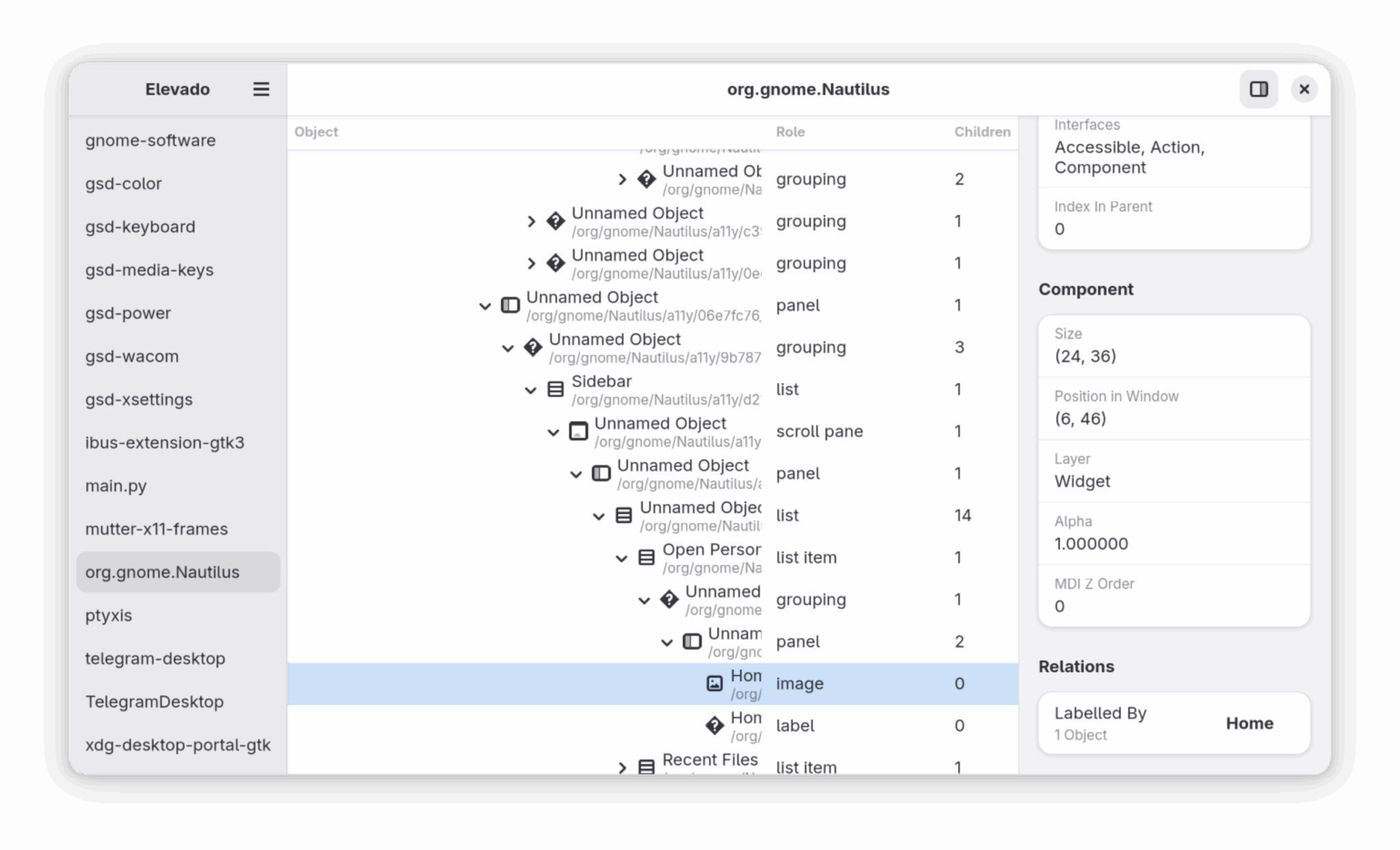Collapse the Sidebar tree node

coord(531,390)
